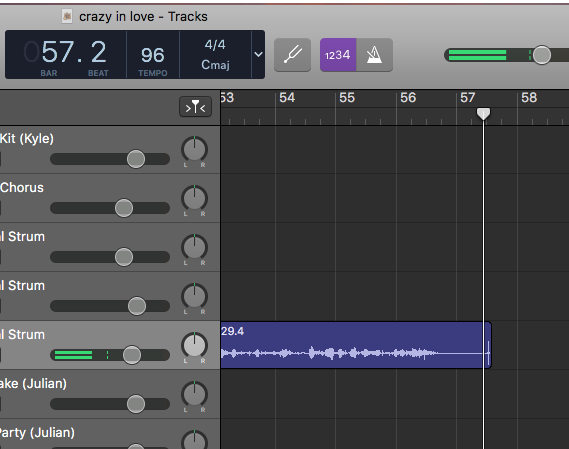The height and width of the screenshot is (449, 569).
Task: Click bar 55 in the timeline ruler
Action: (x=347, y=98)
